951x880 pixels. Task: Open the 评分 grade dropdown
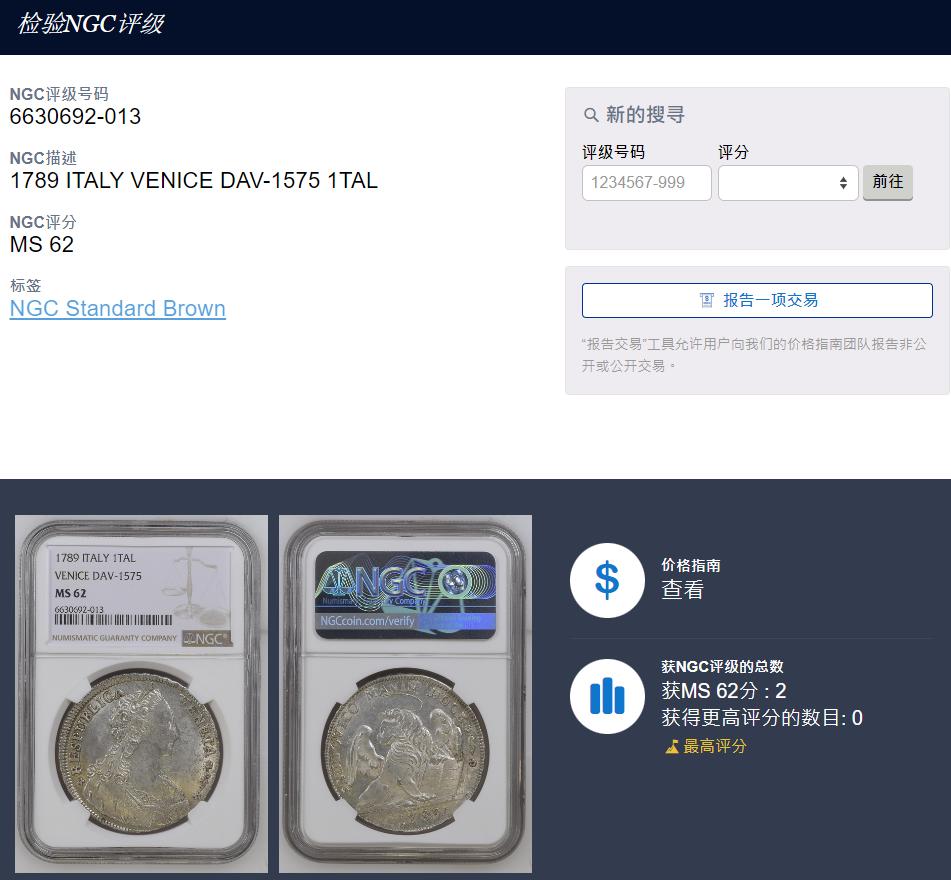788,183
